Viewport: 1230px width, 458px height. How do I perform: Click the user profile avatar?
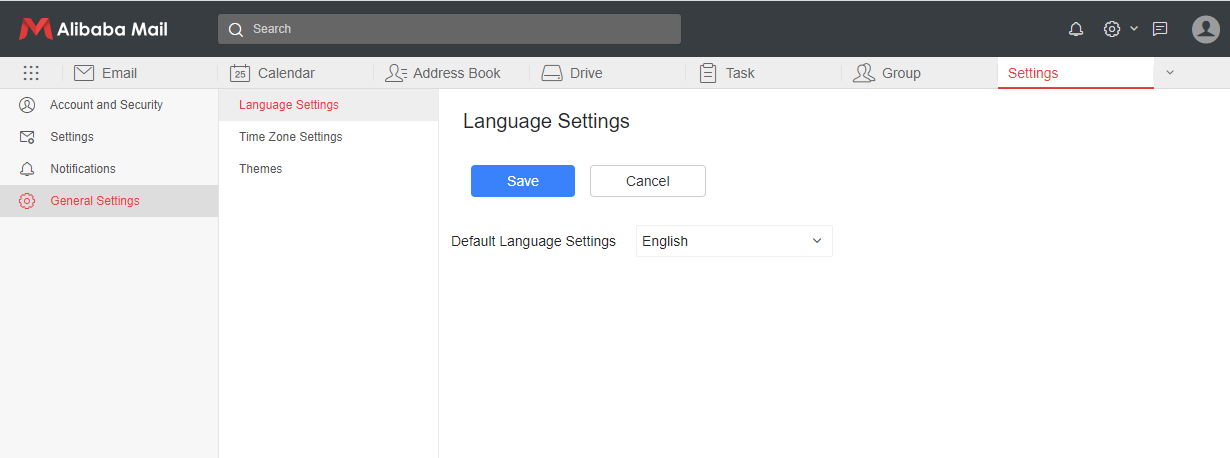[x=1205, y=29]
